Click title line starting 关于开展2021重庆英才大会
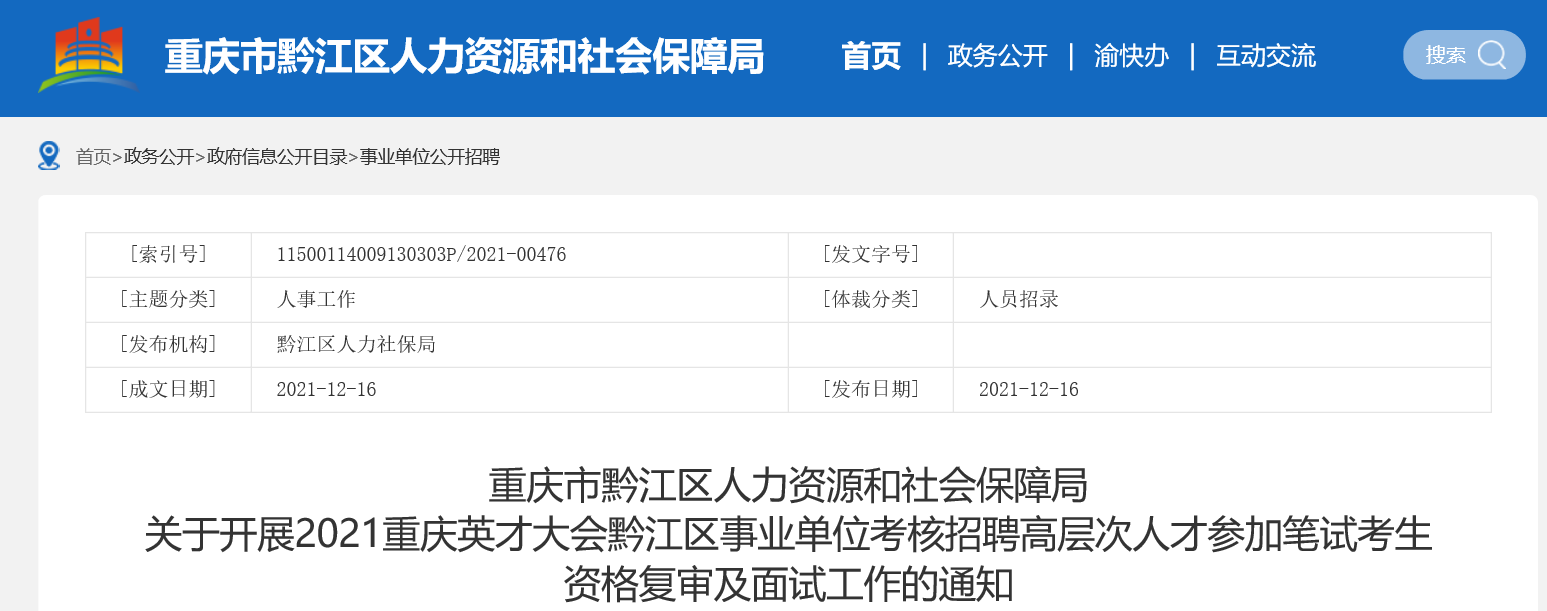Screen dimensions: 1547x611 click(x=788, y=535)
